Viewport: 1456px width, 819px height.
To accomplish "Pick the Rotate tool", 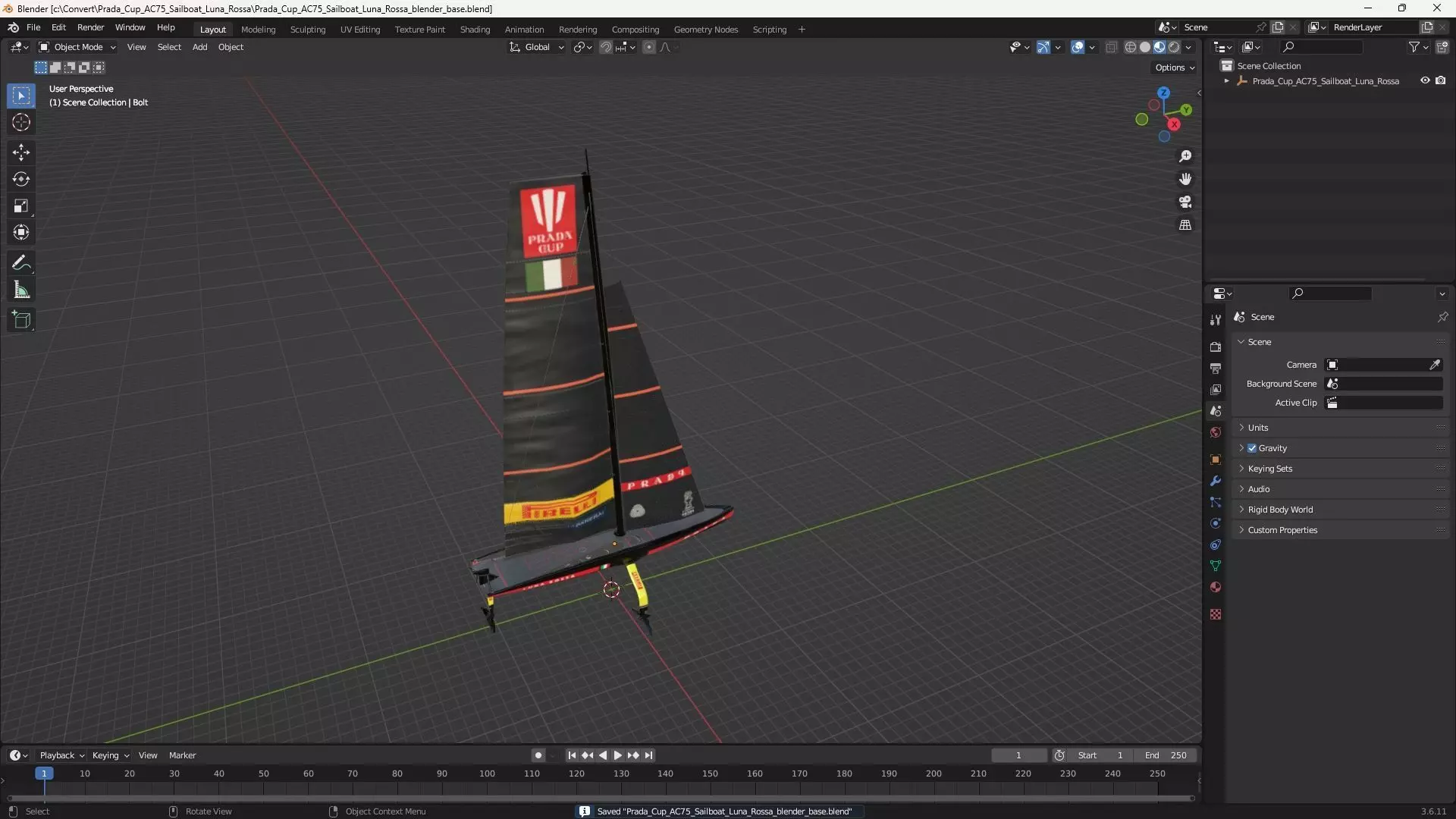I will [21, 179].
